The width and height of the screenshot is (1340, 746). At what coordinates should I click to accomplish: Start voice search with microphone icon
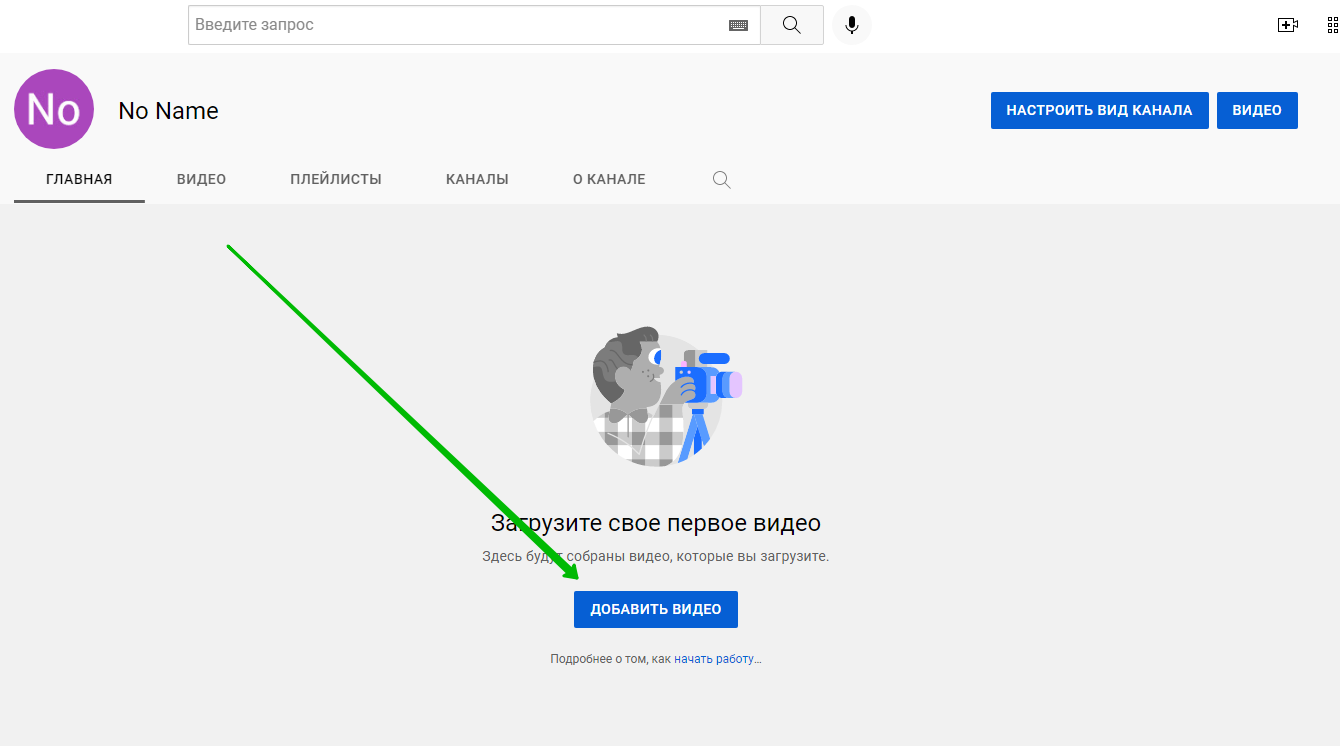(852, 25)
